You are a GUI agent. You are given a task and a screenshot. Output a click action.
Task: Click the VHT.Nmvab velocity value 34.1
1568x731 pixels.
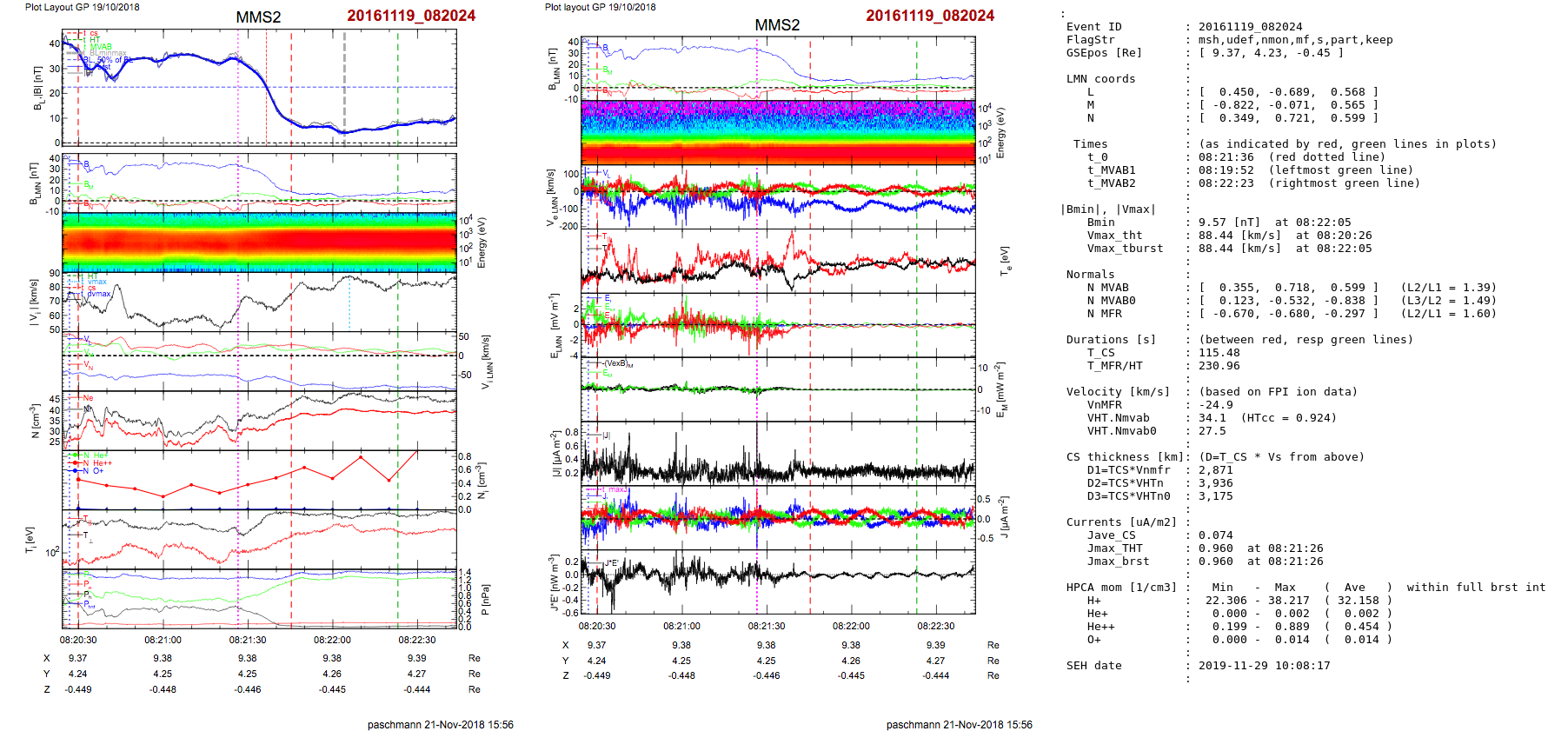coord(1212,418)
